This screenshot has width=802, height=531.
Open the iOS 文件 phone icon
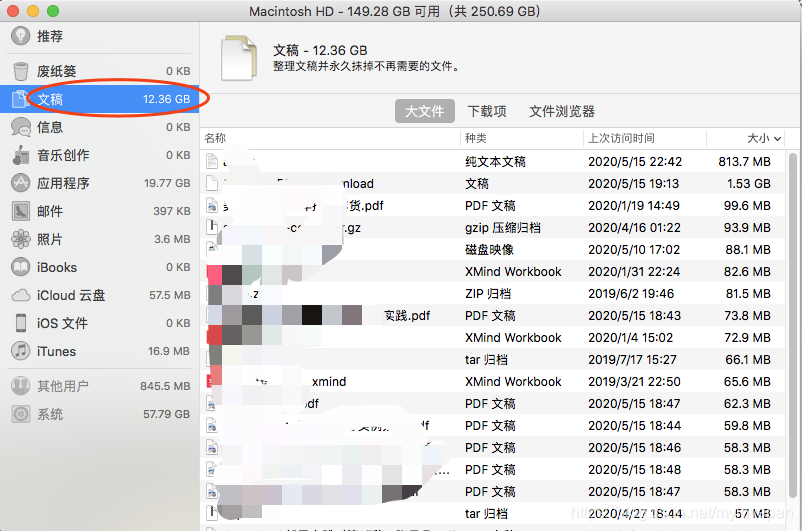point(20,323)
